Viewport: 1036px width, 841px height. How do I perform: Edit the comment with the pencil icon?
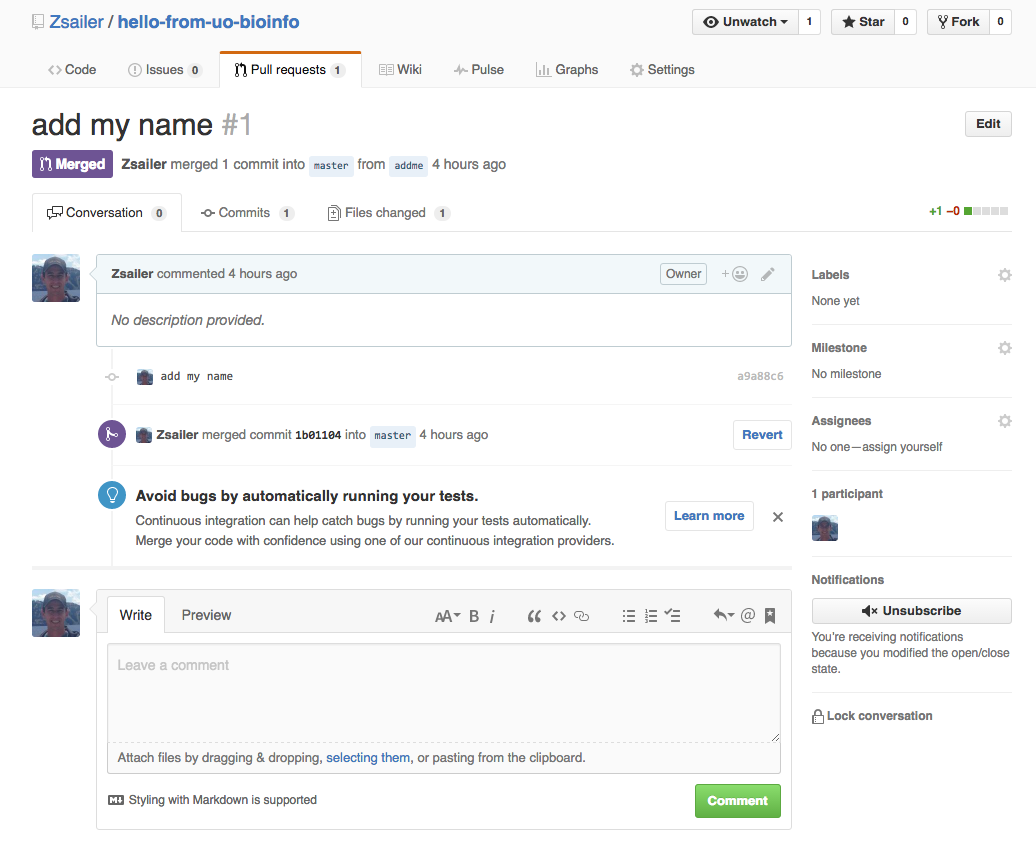767,274
